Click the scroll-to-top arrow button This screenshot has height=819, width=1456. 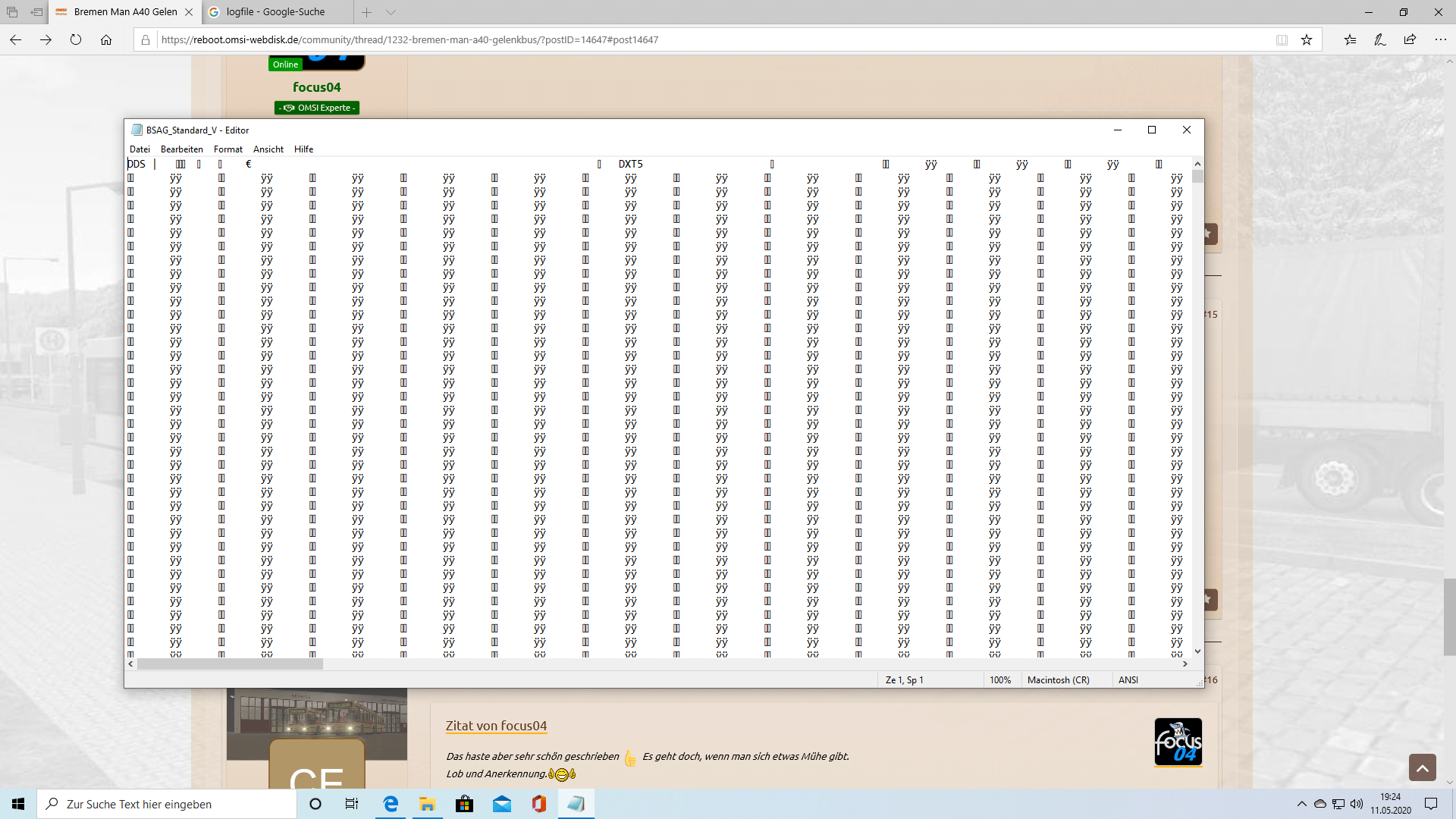click(x=1422, y=767)
